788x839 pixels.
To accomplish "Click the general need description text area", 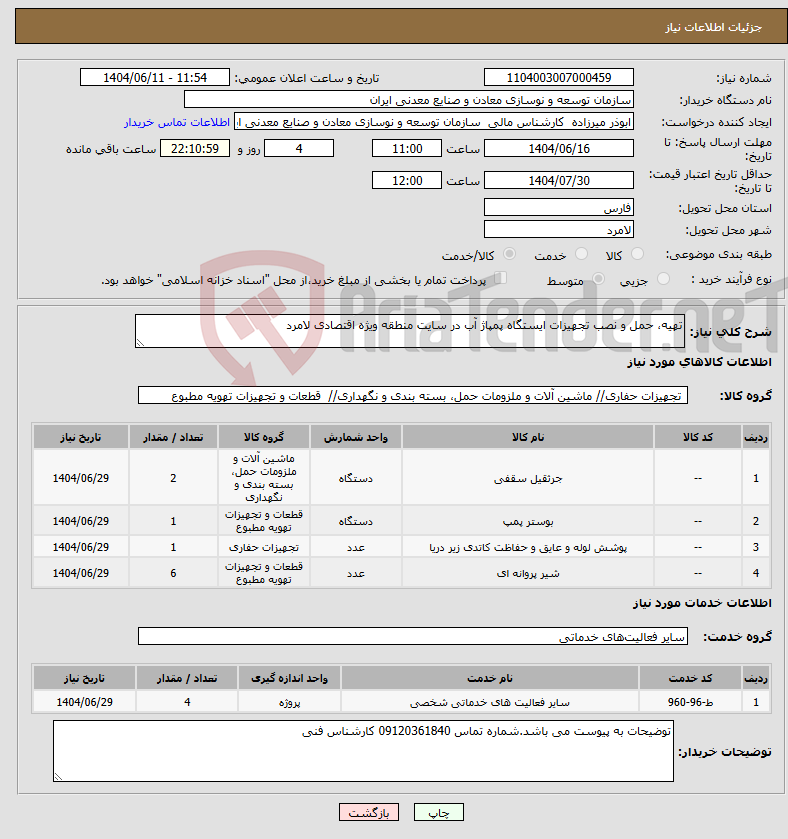I will pyautogui.click(x=410, y=331).
